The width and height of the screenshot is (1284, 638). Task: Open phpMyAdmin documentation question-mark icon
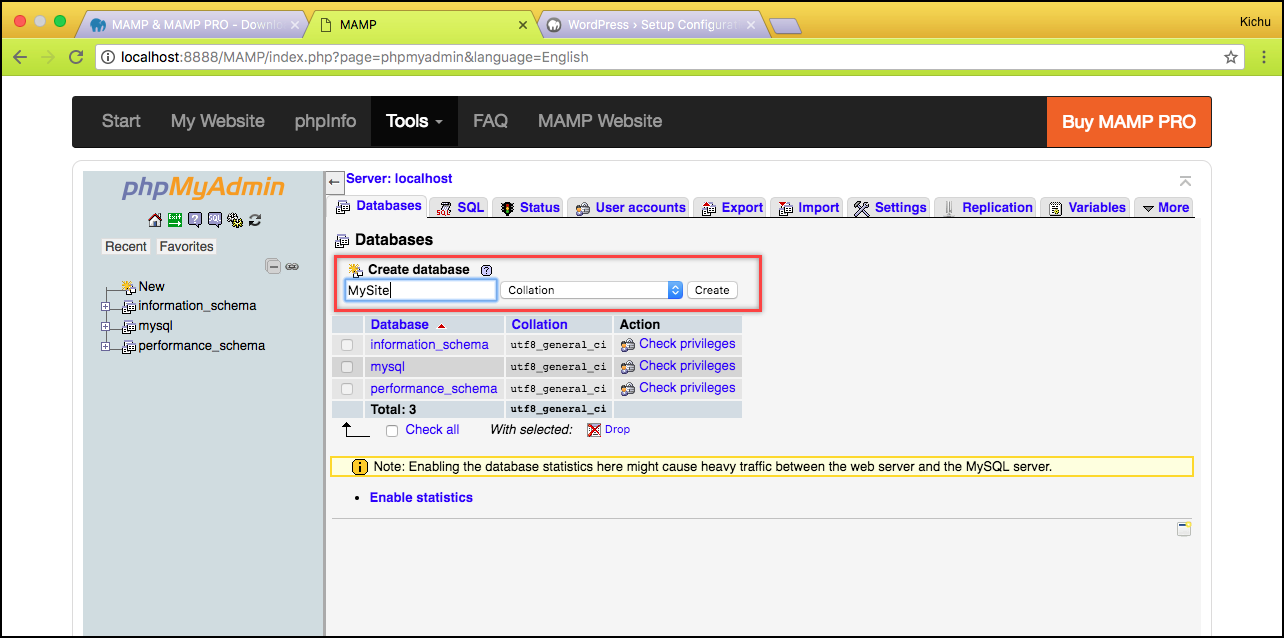[x=195, y=220]
